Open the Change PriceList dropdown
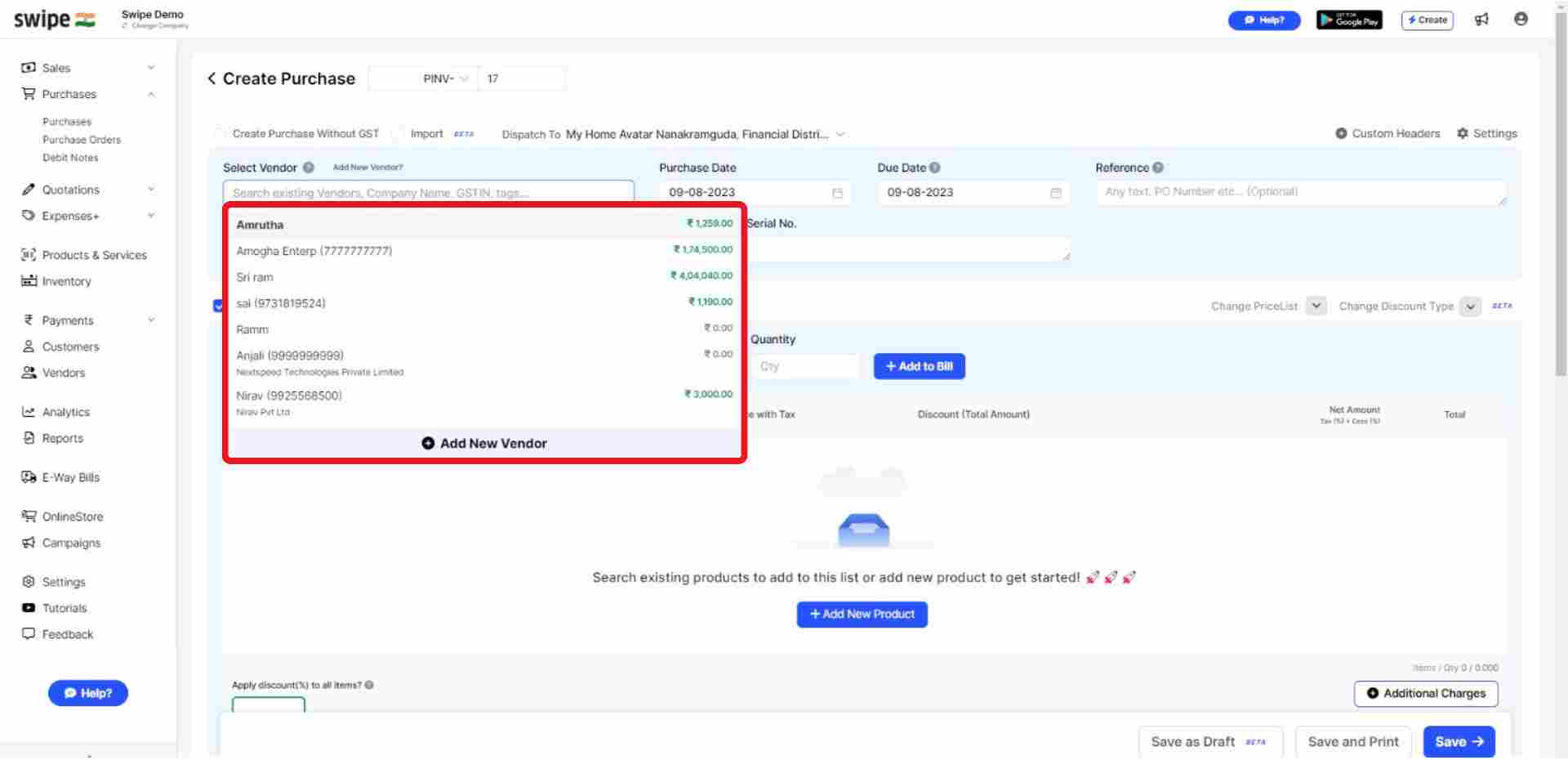 1316,306
